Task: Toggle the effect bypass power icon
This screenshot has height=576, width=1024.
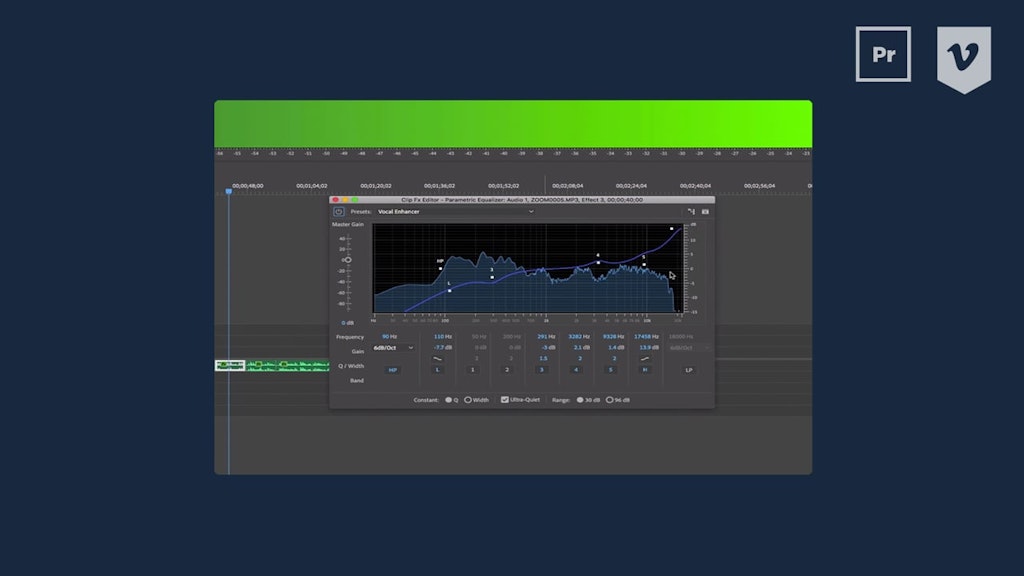Action: coord(338,211)
